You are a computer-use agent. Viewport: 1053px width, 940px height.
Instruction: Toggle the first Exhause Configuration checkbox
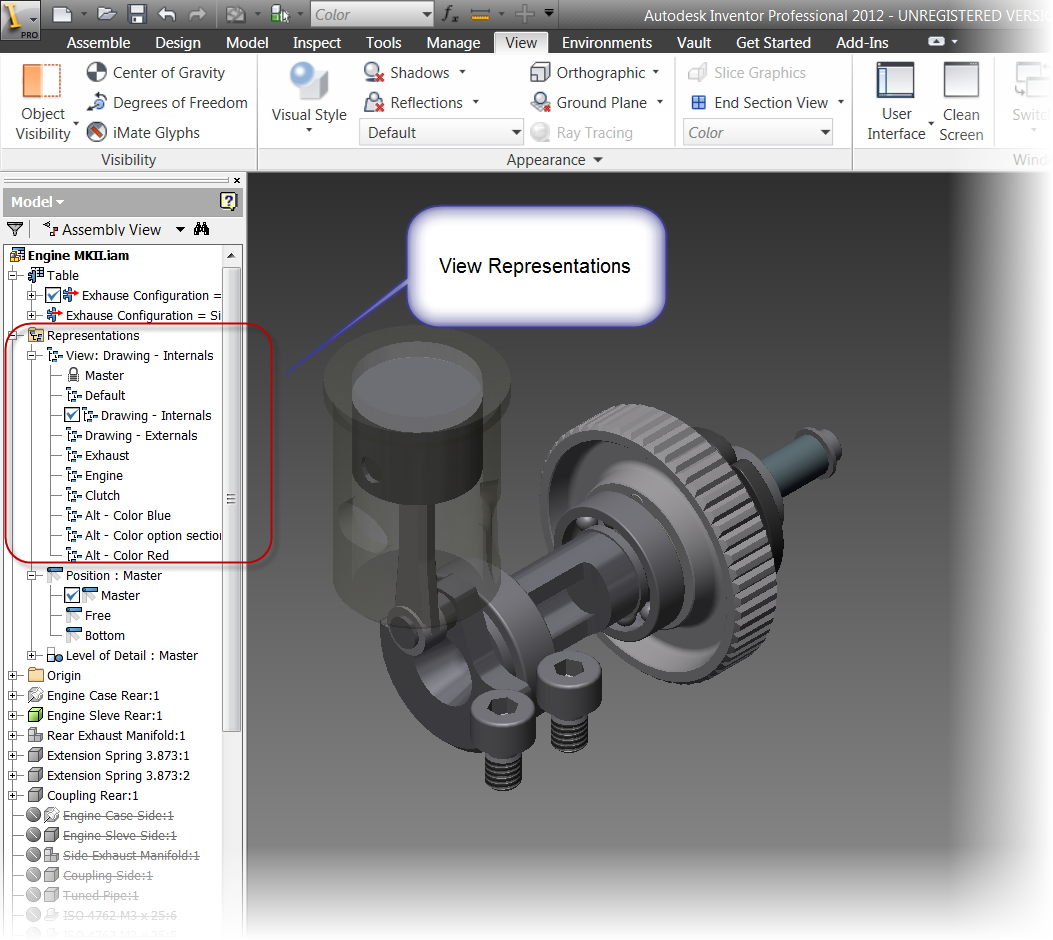tap(53, 295)
